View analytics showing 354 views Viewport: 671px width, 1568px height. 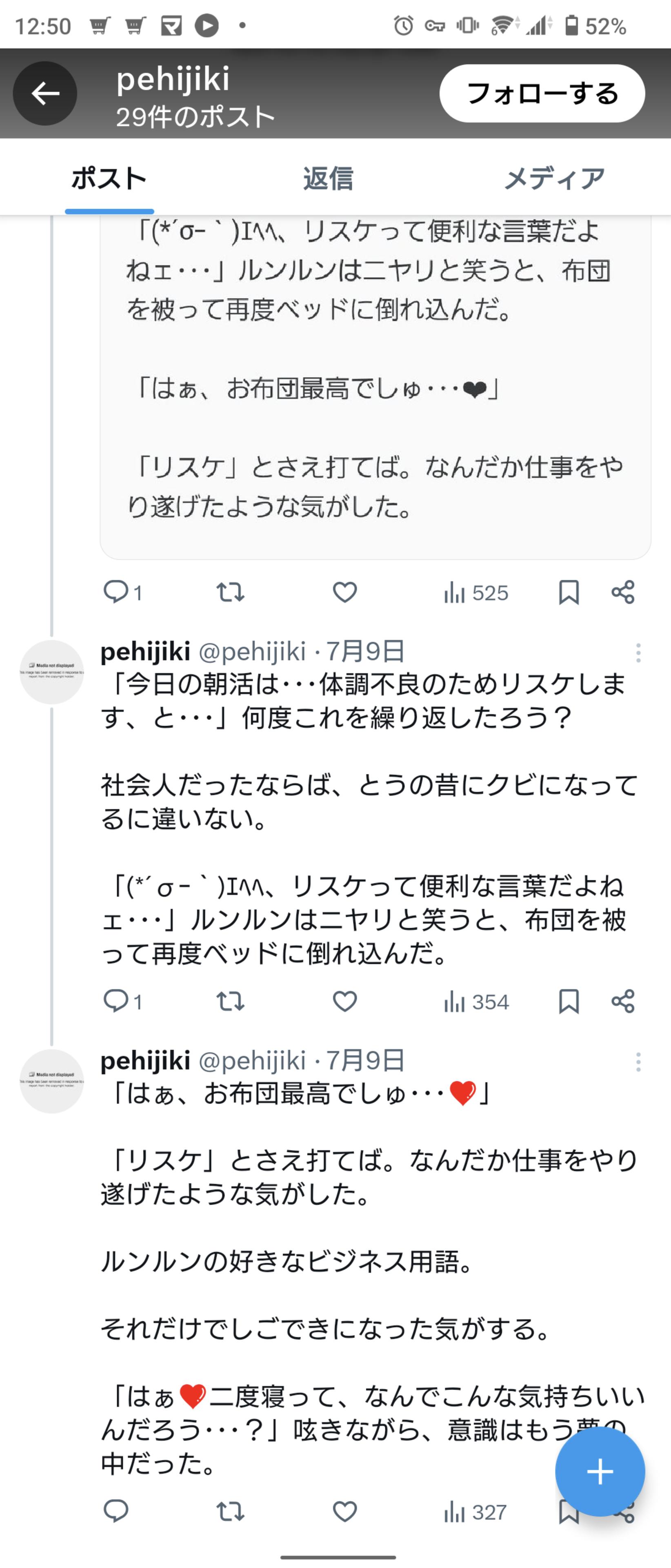pos(476,1001)
